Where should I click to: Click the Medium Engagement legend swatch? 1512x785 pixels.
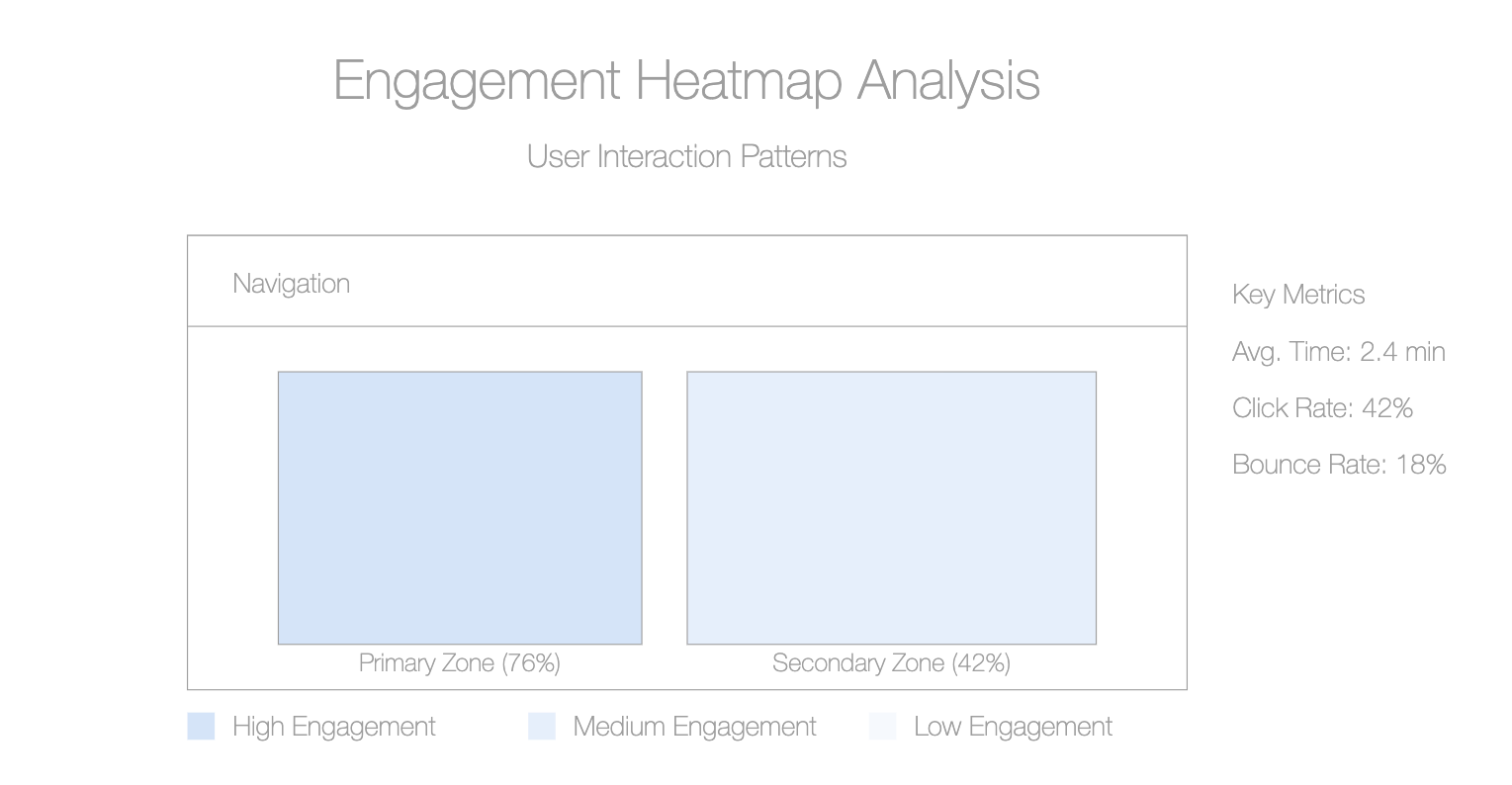click(x=542, y=727)
